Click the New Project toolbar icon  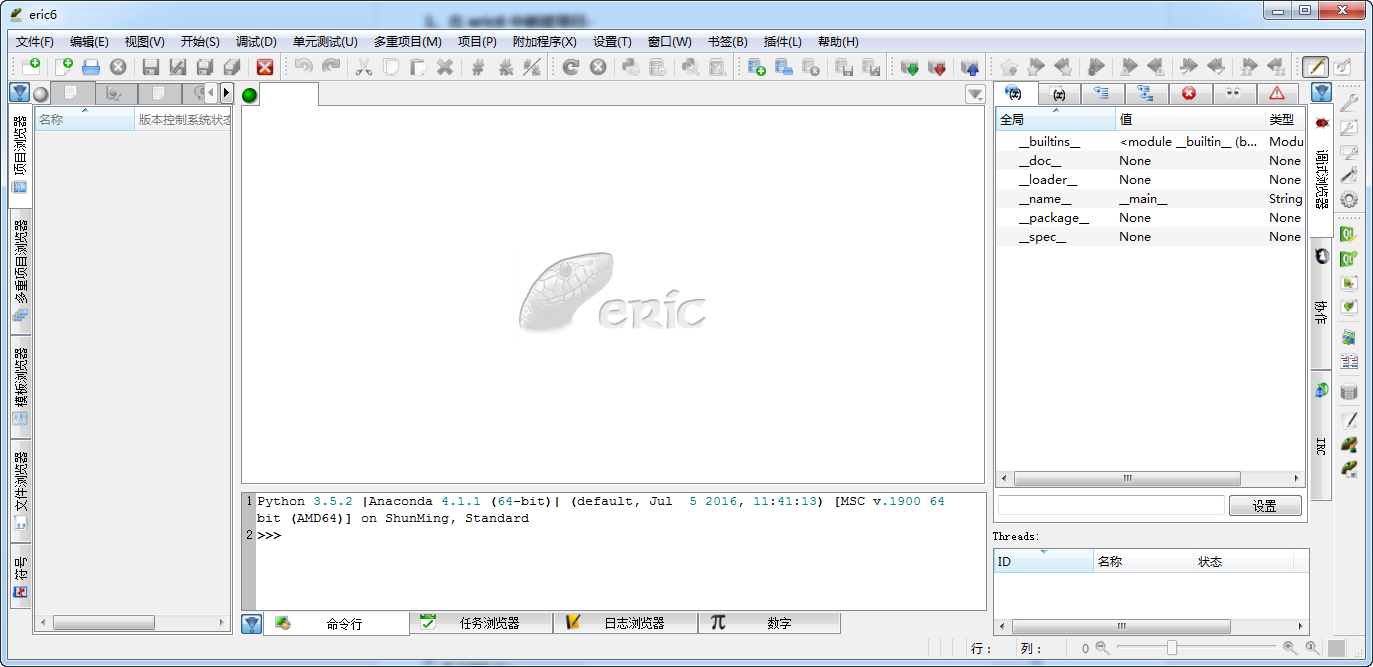click(31, 67)
